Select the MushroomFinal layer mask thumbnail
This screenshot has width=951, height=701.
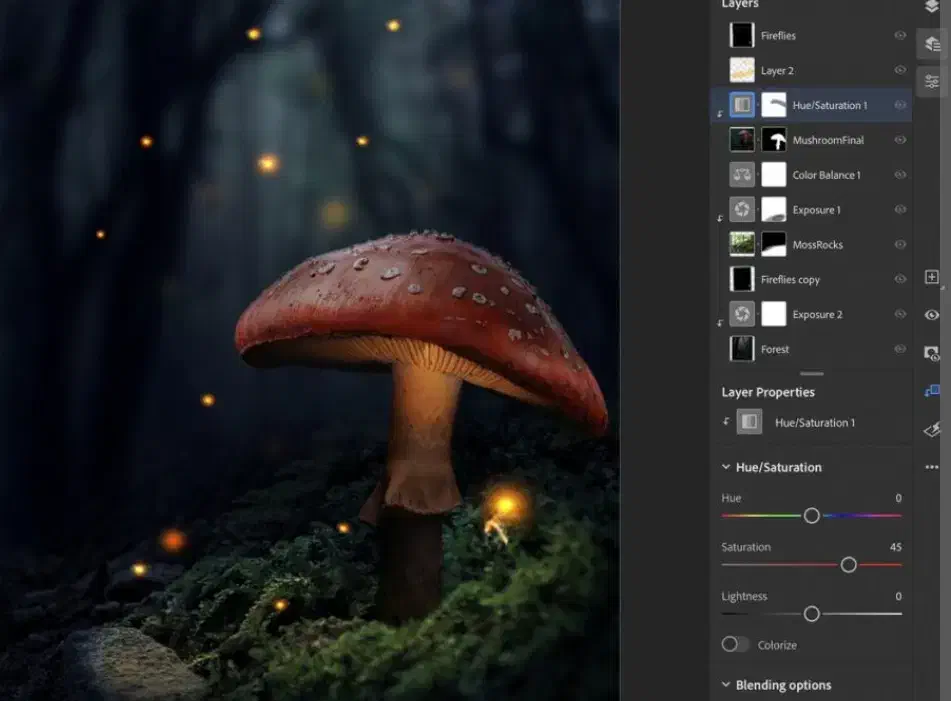coord(774,140)
